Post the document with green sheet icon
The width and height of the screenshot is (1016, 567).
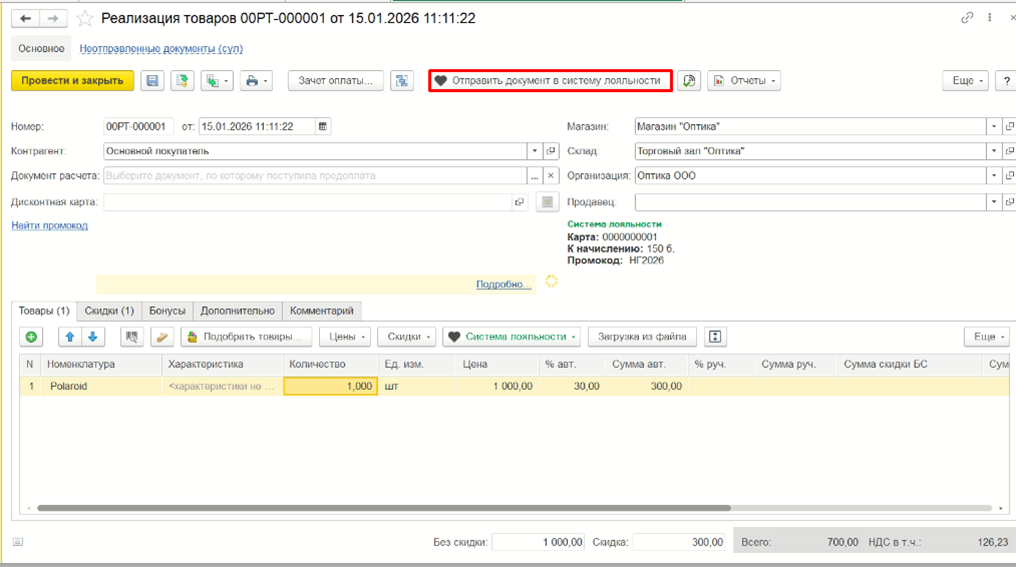tap(182, 81)
